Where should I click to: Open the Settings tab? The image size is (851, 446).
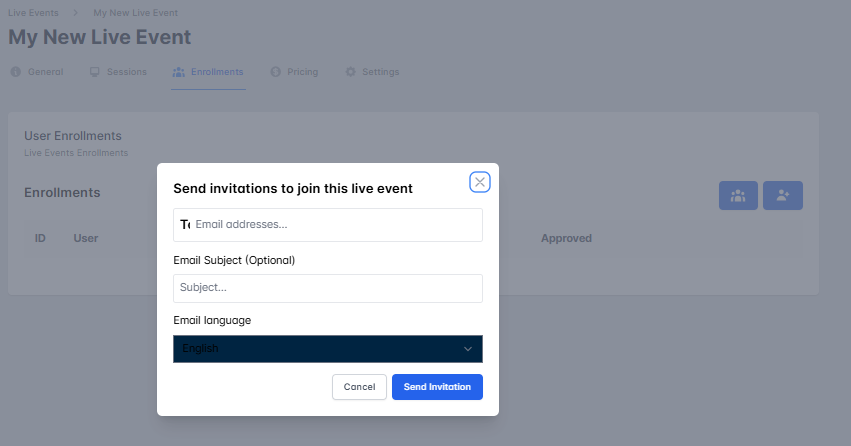coord(380,72)
